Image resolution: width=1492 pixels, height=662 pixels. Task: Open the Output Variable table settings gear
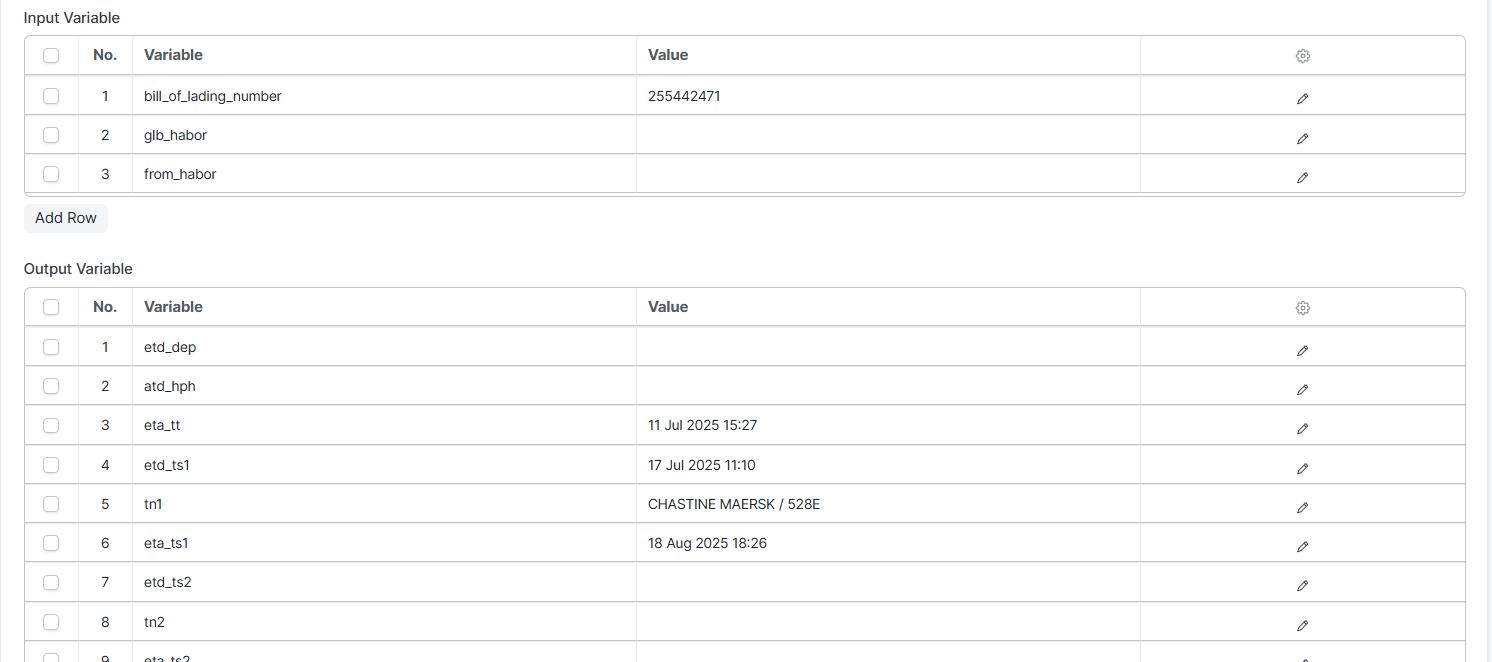(x=1302, y=308)
